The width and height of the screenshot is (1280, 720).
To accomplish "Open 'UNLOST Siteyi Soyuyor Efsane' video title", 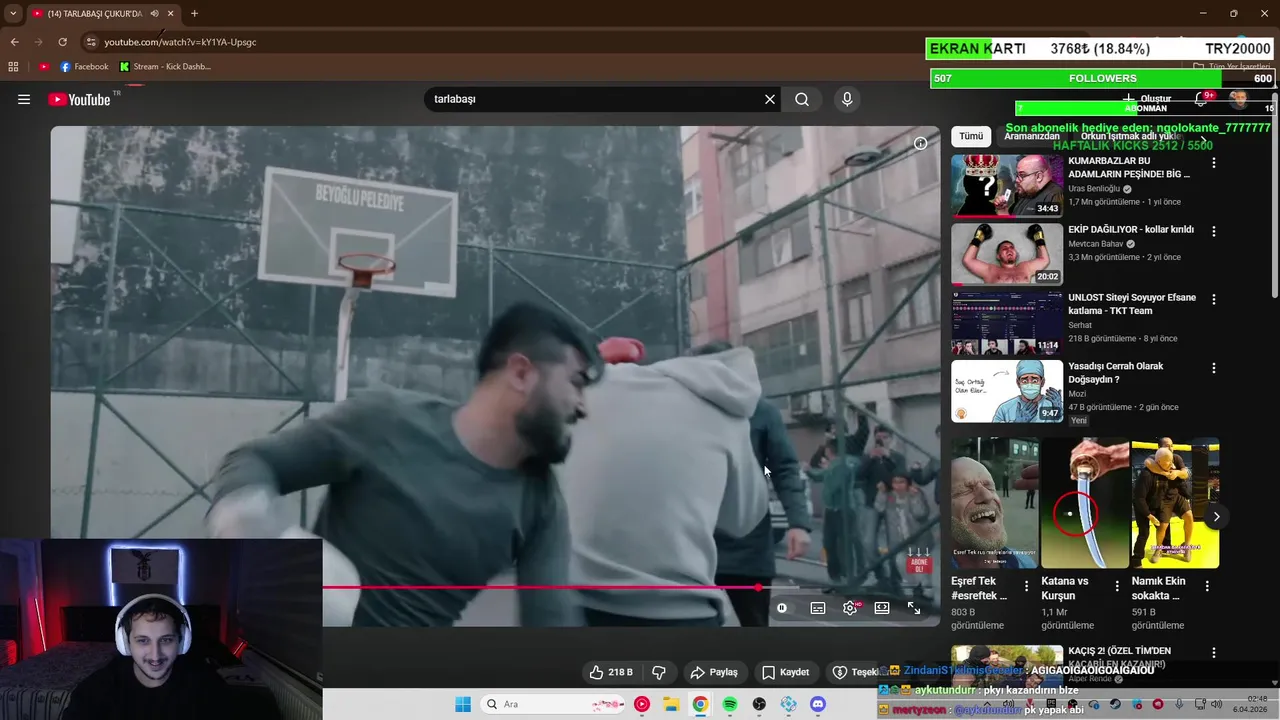I will click(x=1131, y=304).
